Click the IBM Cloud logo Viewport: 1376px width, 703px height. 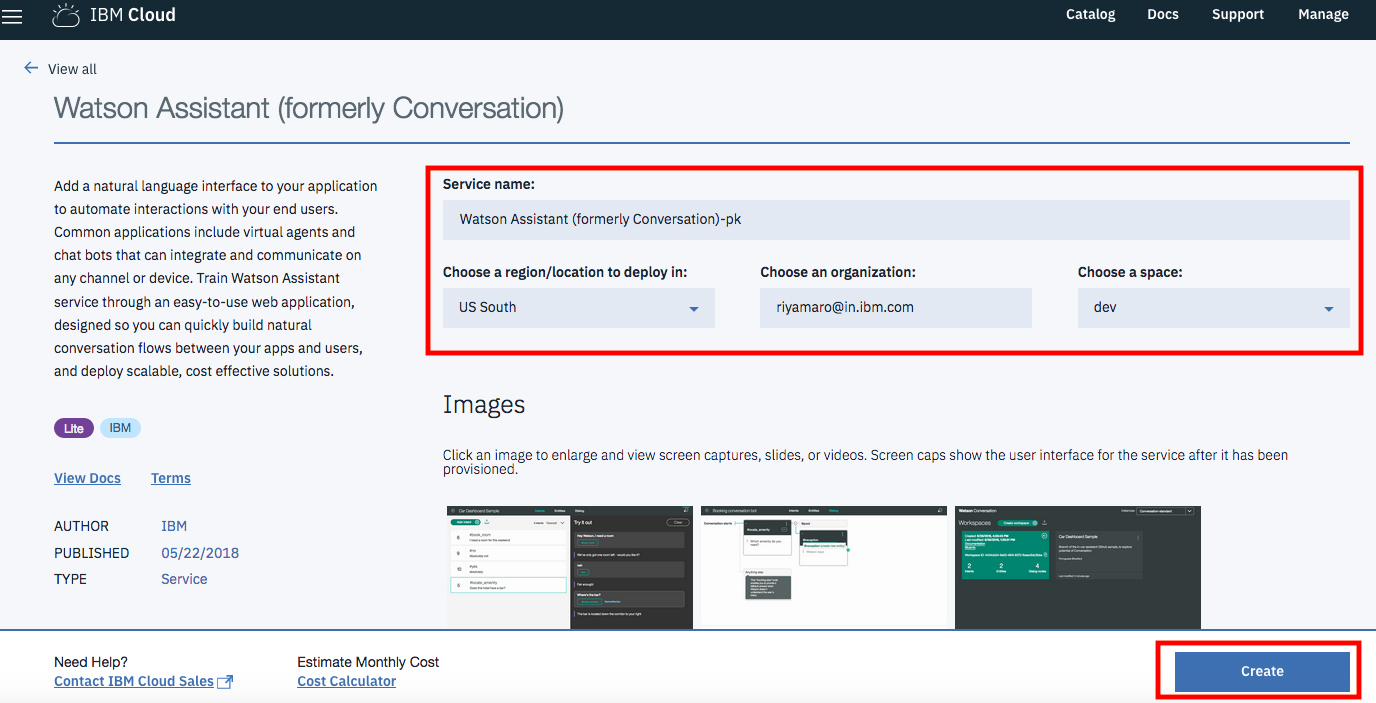113,15
